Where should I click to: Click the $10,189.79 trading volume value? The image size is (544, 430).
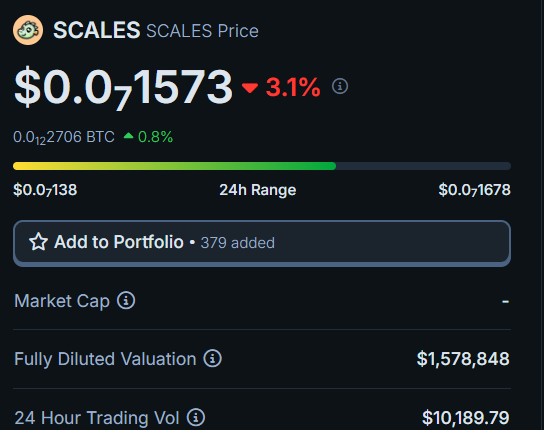click(x=466, y=417)
